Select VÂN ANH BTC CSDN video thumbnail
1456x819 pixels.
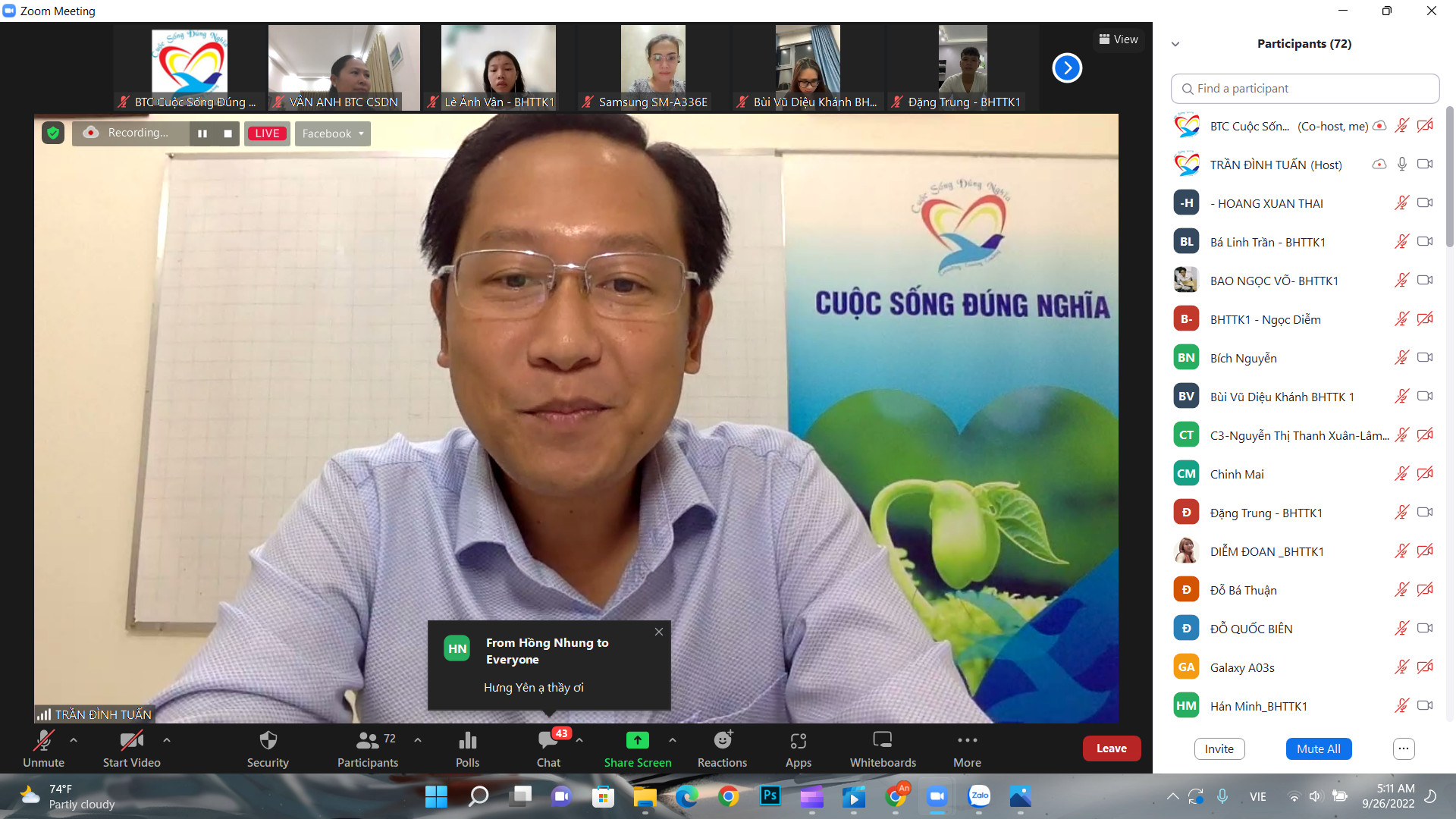pos(344,67)
